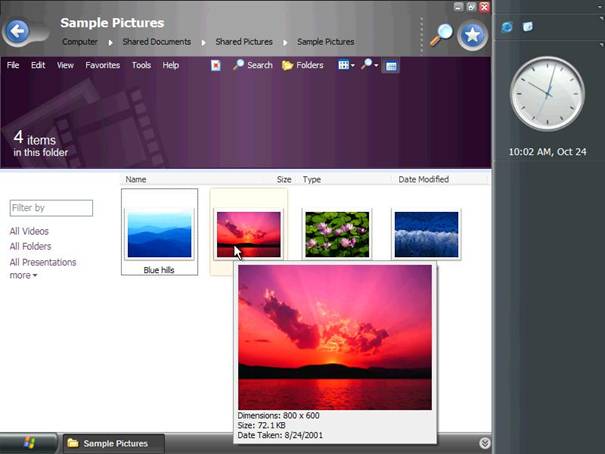Toggle the preview pane icon in toolbar

391,66
